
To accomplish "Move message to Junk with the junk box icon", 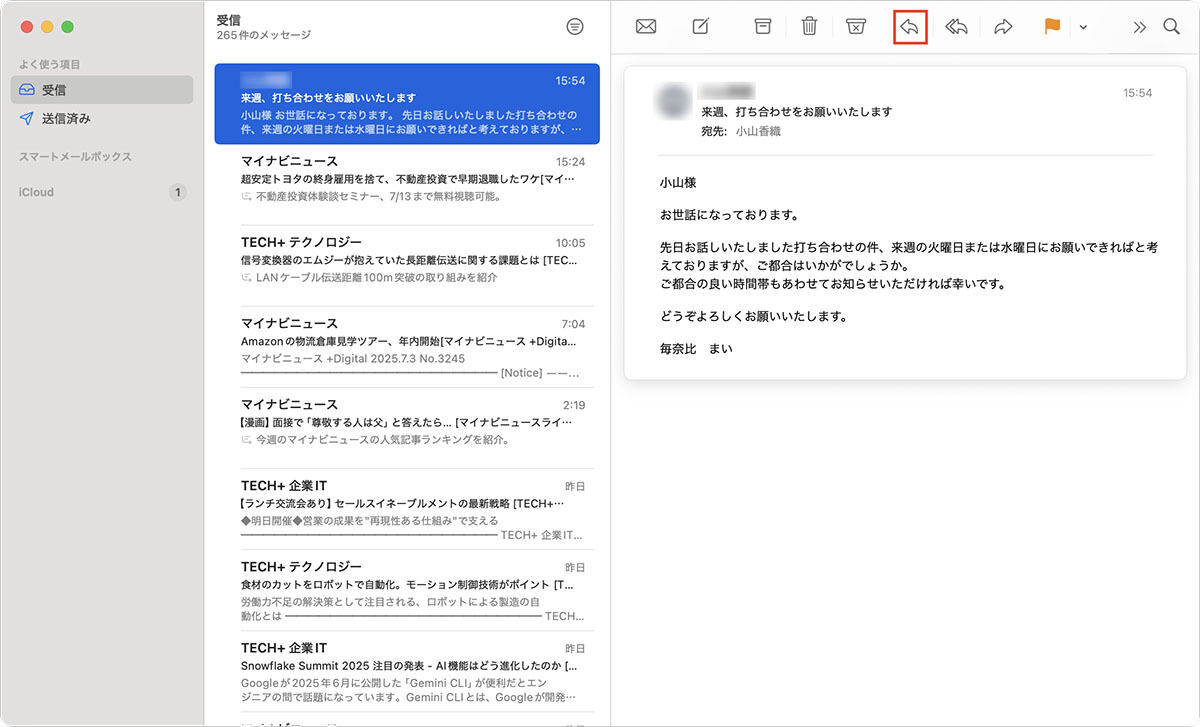I will pos(856,27).
